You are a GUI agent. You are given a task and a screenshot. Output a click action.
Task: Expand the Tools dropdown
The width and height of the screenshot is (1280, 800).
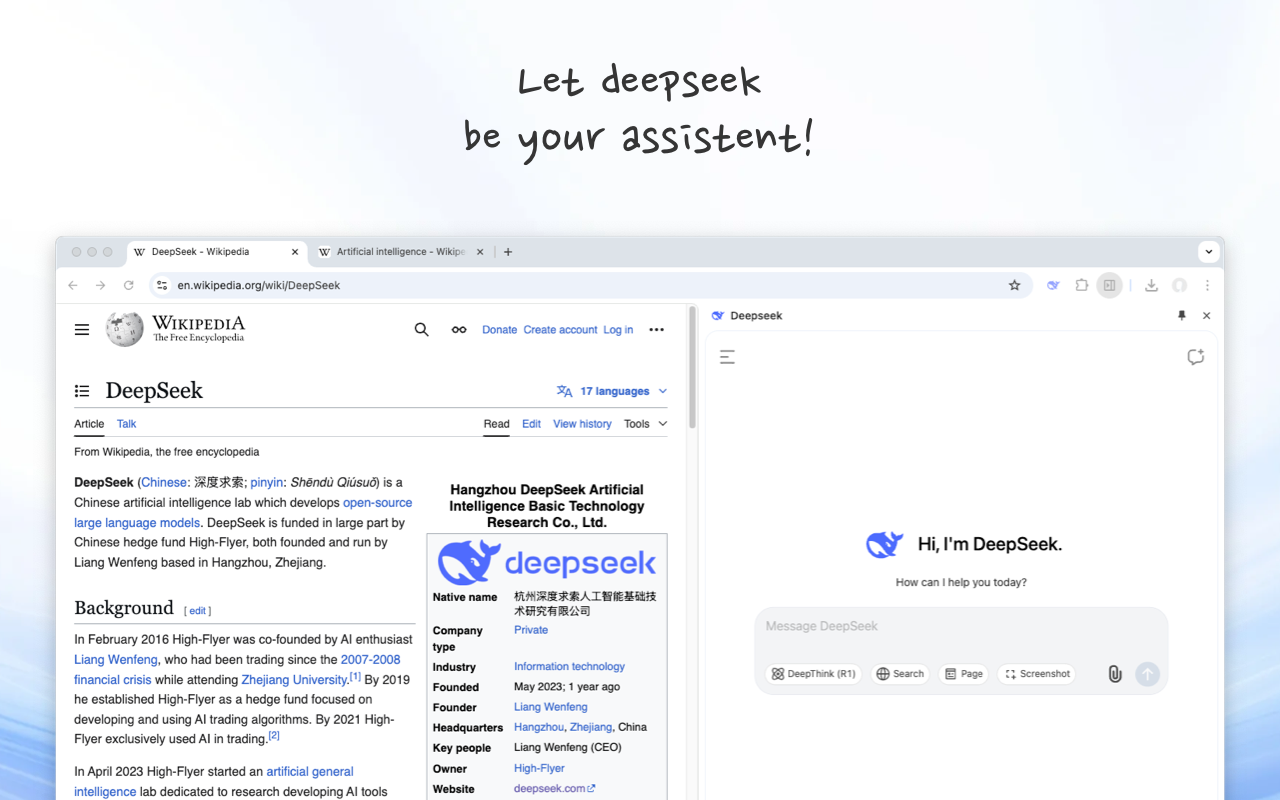point(646,424)
